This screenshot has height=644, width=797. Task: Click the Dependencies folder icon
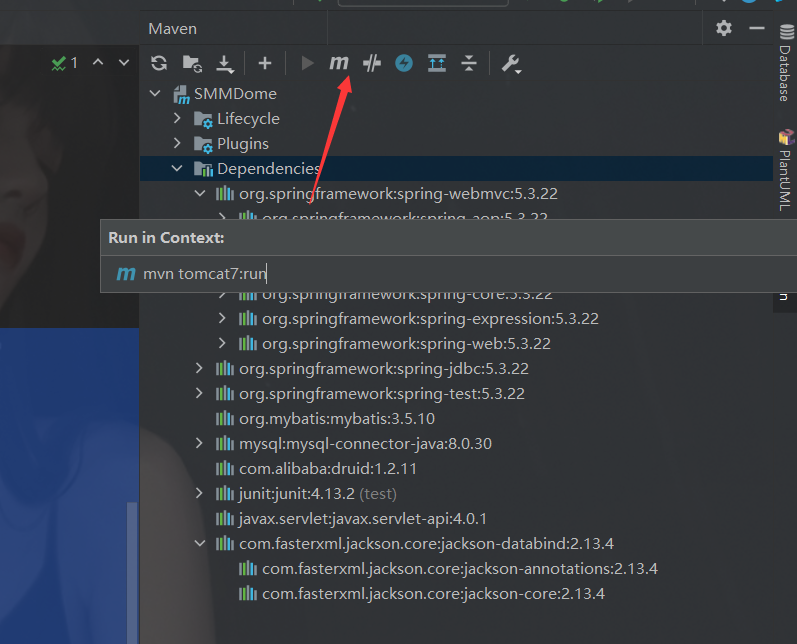[203, 169]
